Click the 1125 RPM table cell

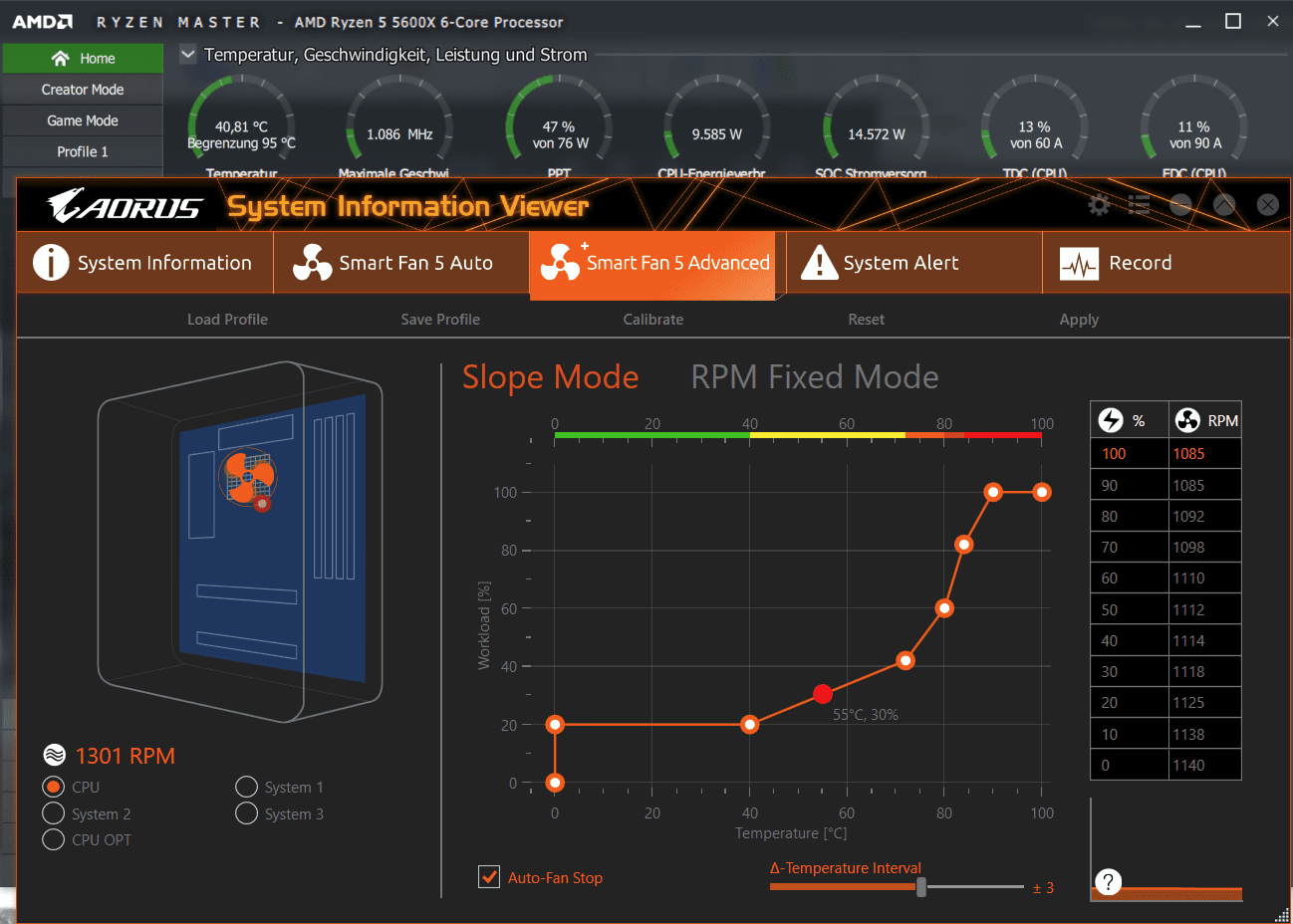tap(1204, 703)
